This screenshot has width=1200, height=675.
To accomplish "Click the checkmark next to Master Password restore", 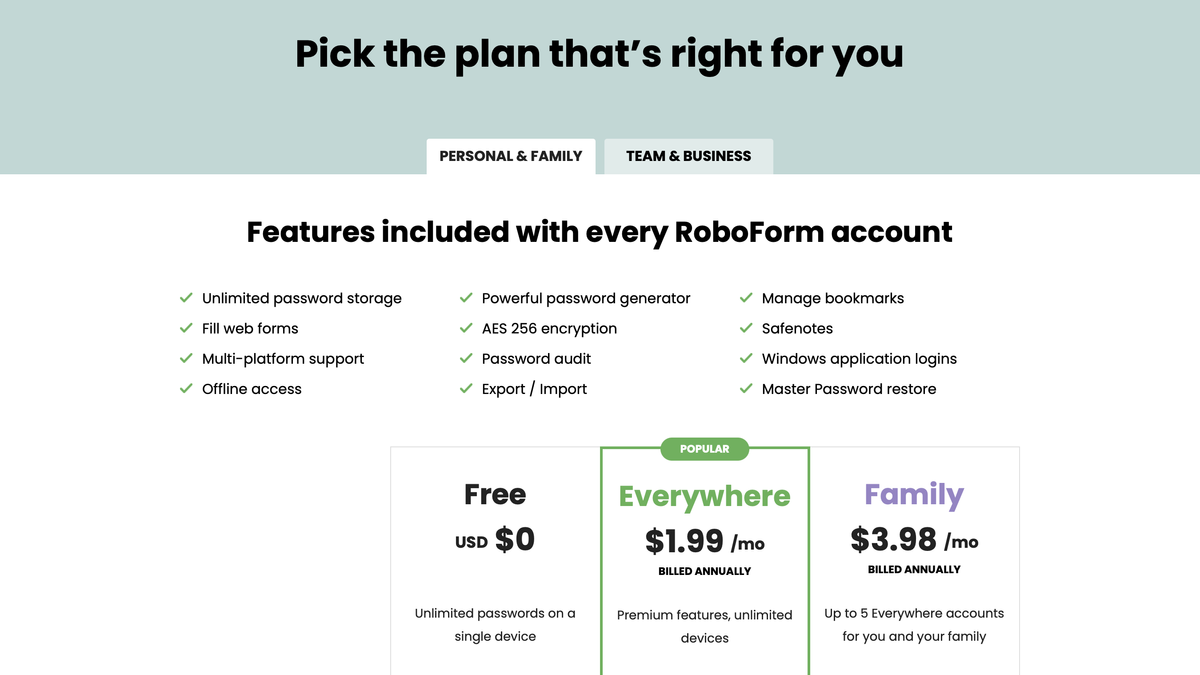I will pos(746,389).
